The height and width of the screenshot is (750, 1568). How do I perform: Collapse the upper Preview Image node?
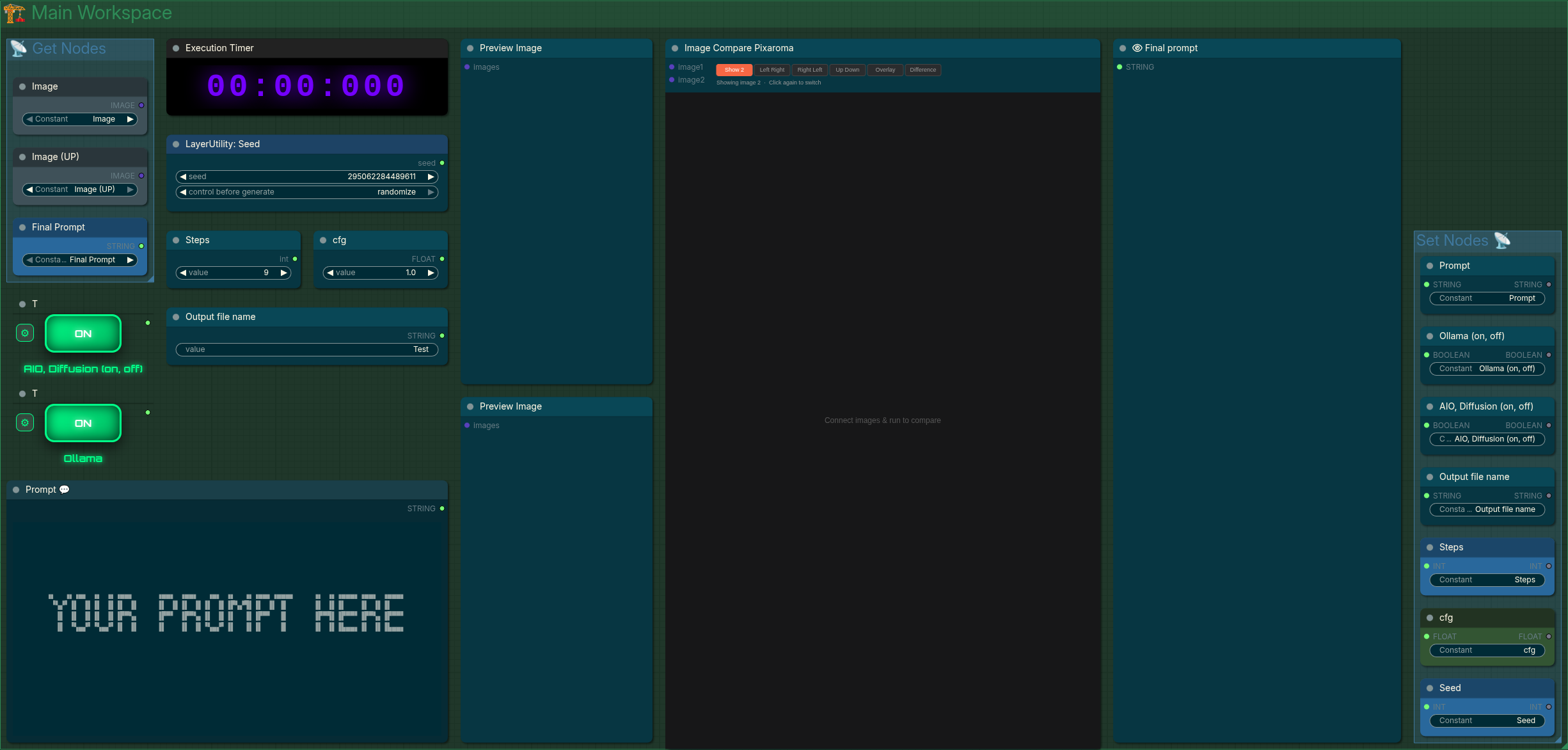[x=470, y=48]
